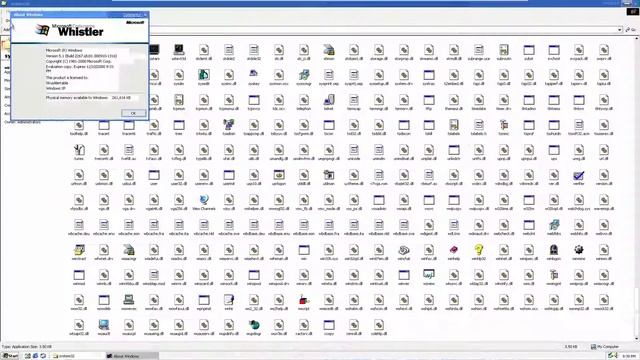Select the wiaacmgr scanner icon
640x360 pixels.
tap(129, 250)
